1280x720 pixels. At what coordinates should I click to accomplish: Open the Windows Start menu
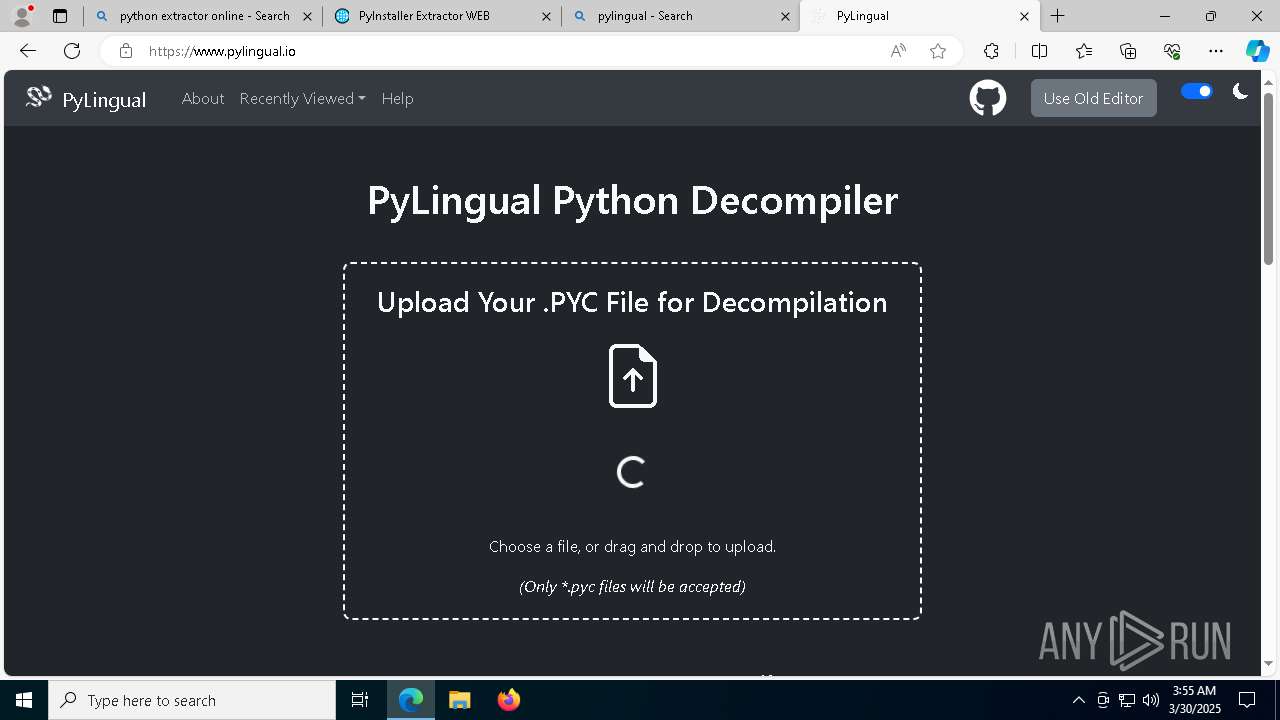(x=24, y=700)
